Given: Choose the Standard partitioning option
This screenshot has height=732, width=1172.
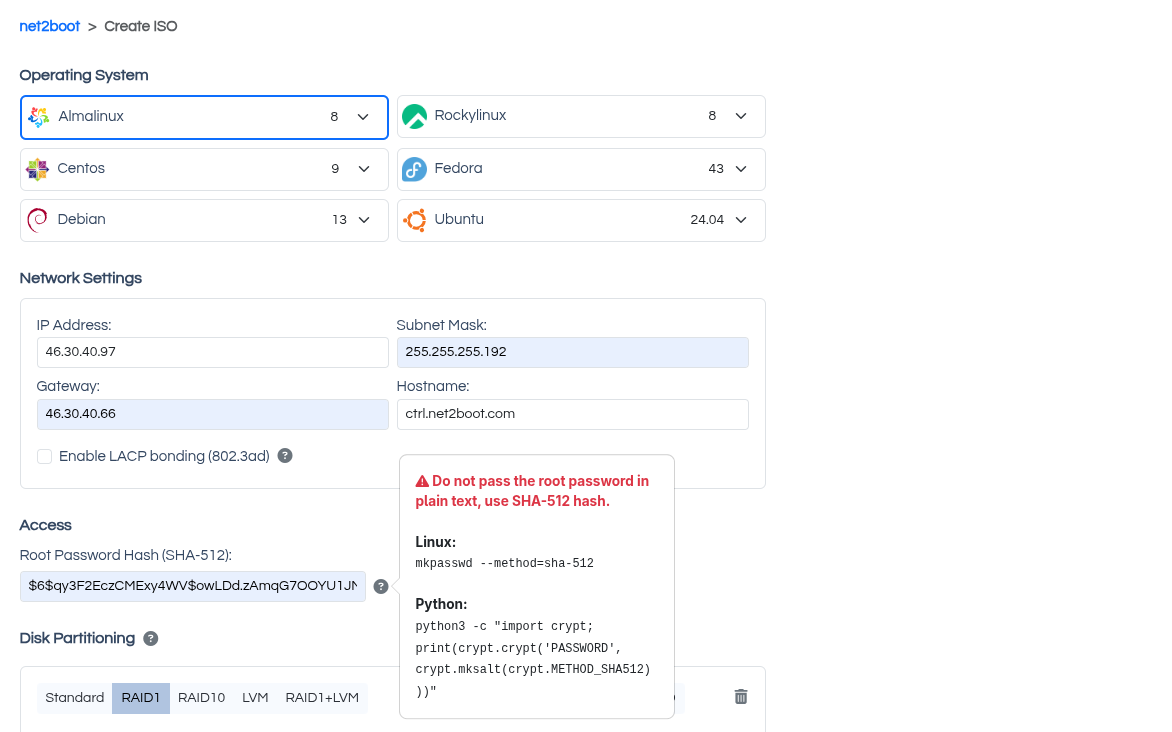Looking at the screenshot, I should tap(75, 698).
